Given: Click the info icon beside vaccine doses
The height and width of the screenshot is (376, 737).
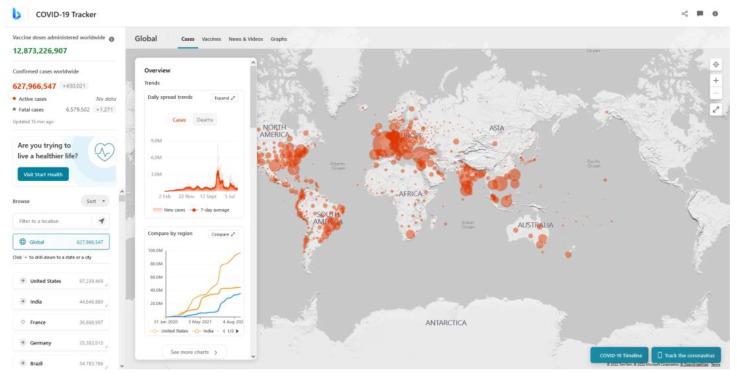Looking at the screenshot, I should click(111, 39).
